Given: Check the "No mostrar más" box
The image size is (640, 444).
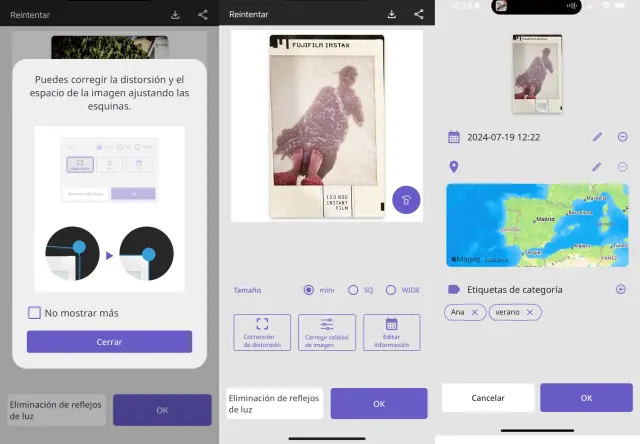Looking at the screenshot, I should point(34,313).
